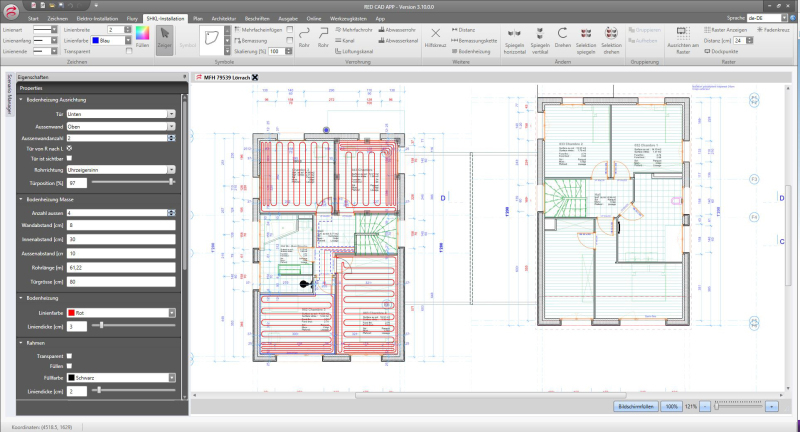800x432 pixels.
Task: Select the first Rohr curved pipe tool
Action: 304,38
